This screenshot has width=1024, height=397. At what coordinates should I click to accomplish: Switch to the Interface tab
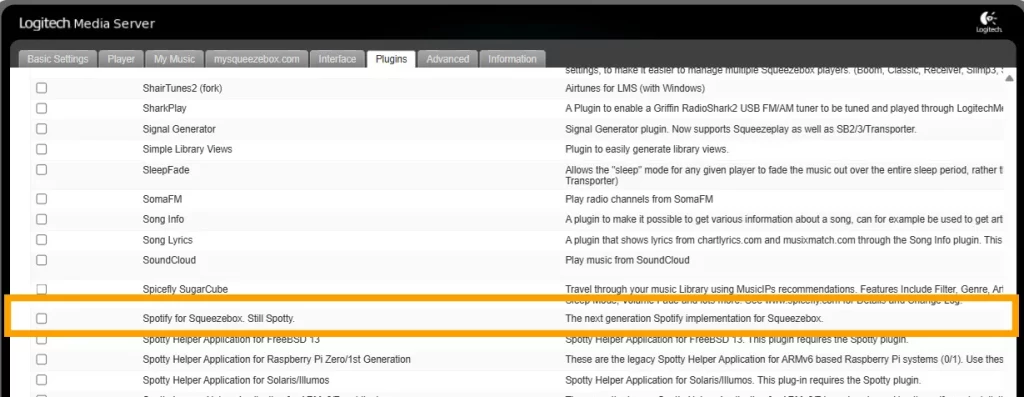coord(337,59)
